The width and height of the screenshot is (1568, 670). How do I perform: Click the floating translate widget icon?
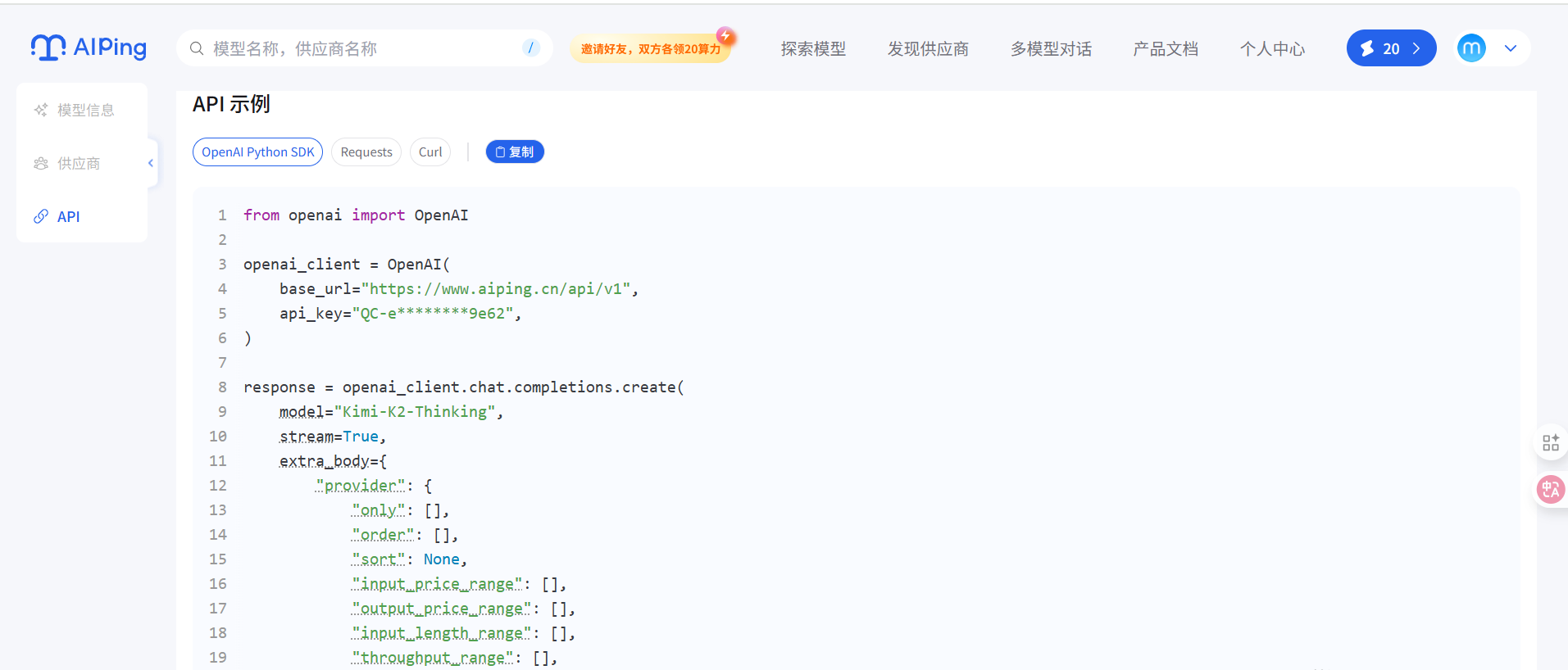point(1550,490)
